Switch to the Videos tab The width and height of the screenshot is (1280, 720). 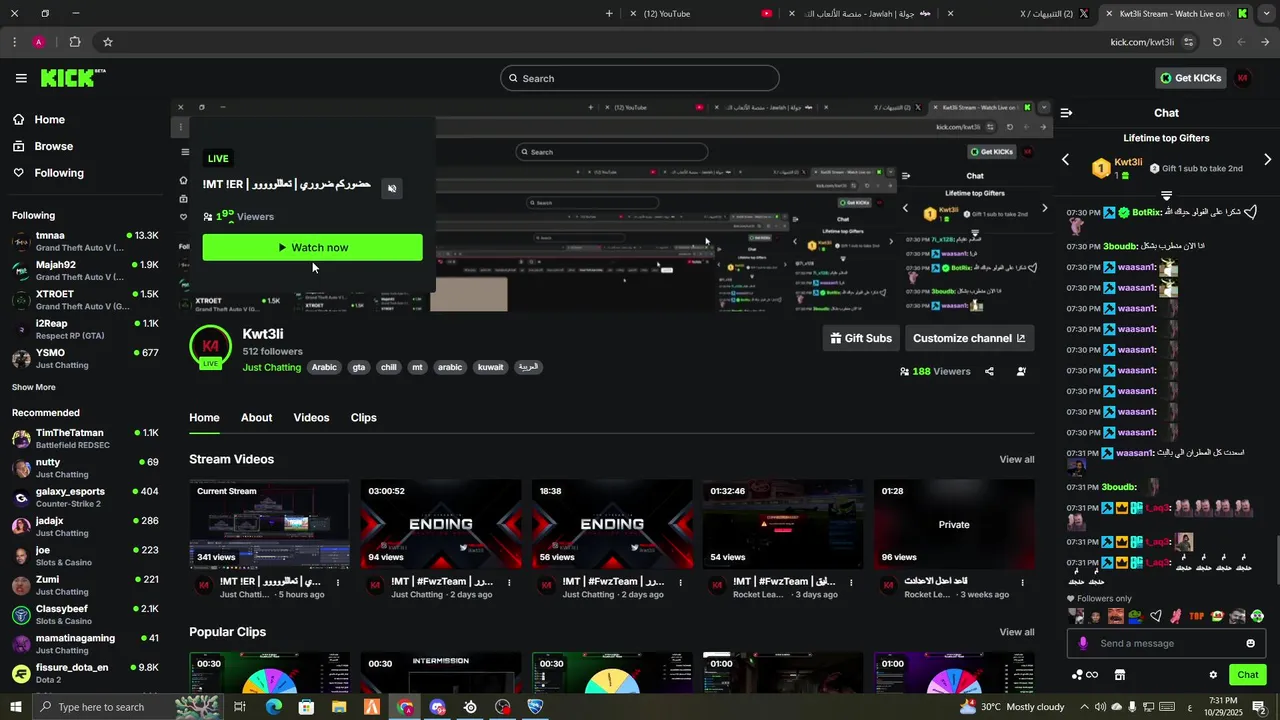311,418
